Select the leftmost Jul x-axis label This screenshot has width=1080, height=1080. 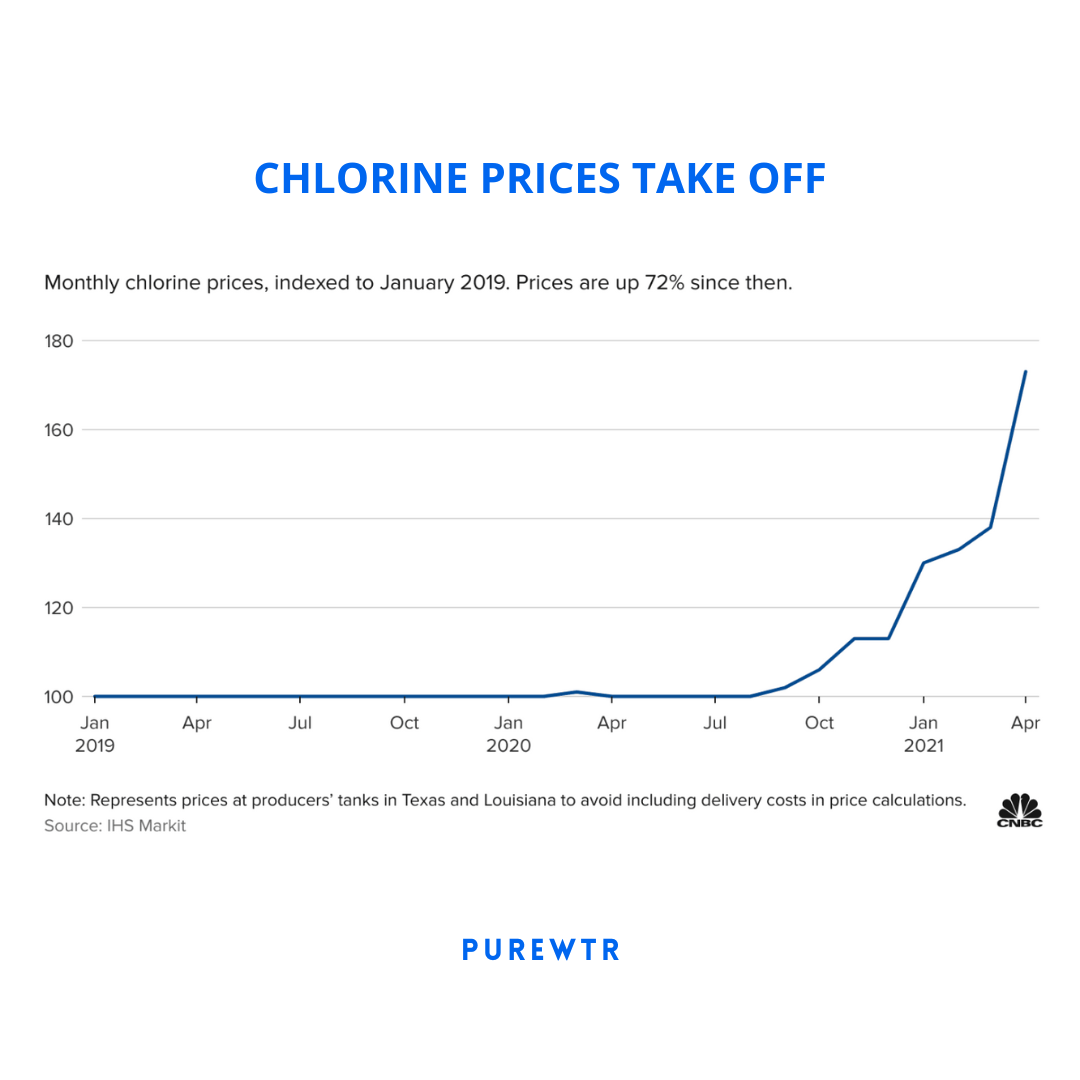tap(301, 723)
